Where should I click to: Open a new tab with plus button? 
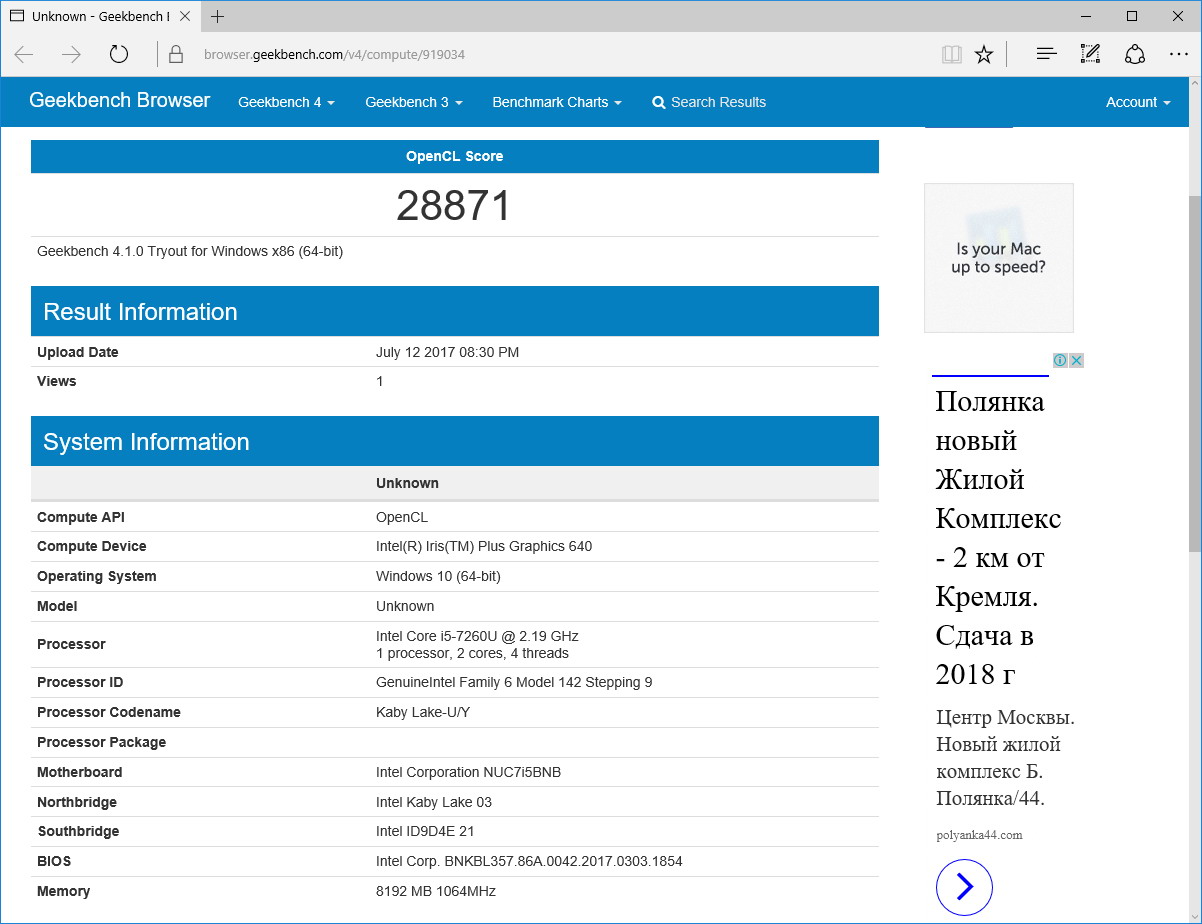(218, 17)
